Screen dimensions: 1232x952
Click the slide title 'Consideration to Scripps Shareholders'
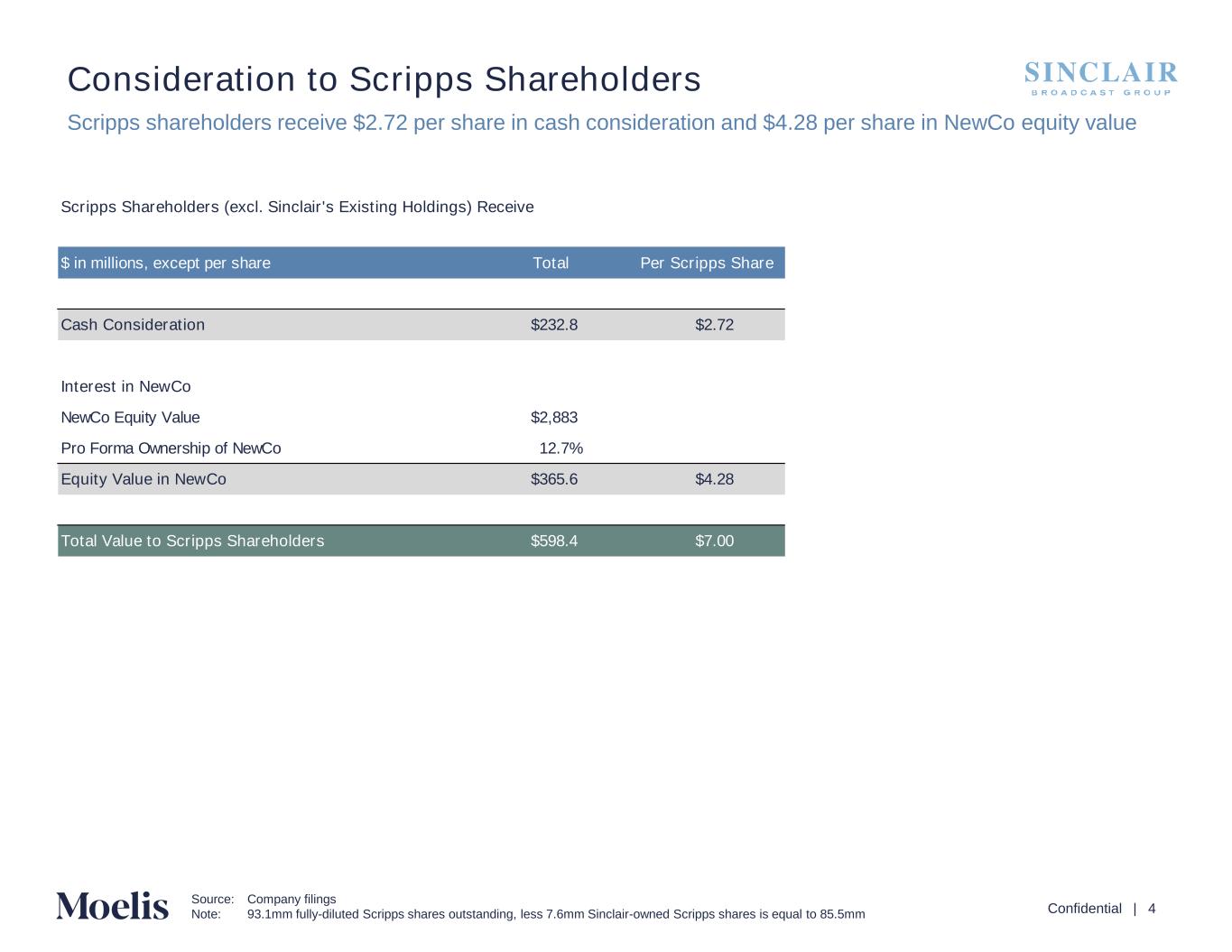384,79
